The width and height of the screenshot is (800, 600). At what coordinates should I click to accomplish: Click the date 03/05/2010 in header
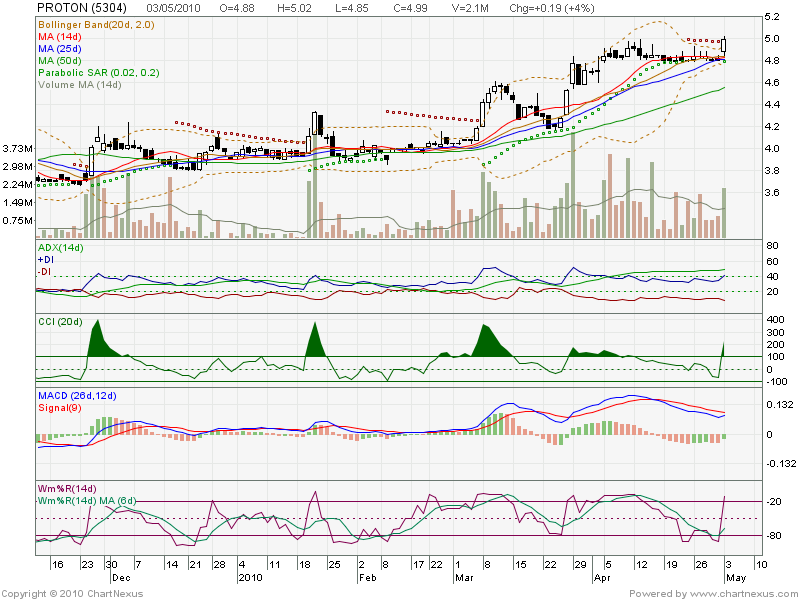173,8
